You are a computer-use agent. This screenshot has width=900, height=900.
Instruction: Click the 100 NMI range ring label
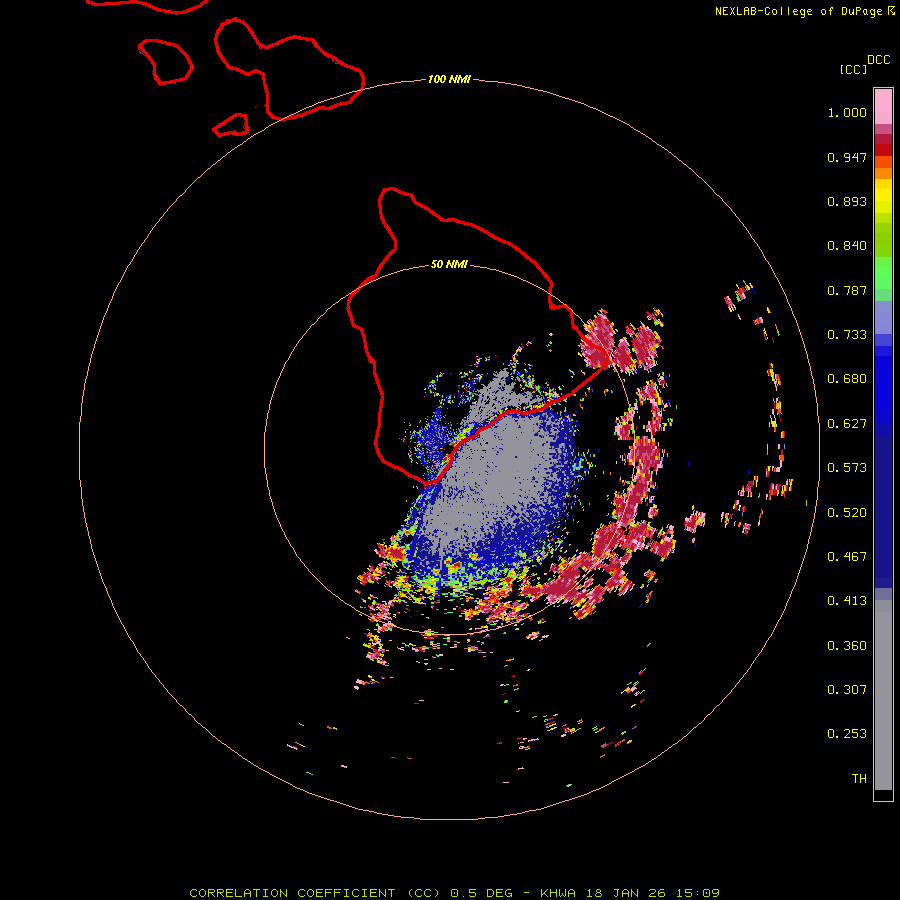tap(449, 79)
